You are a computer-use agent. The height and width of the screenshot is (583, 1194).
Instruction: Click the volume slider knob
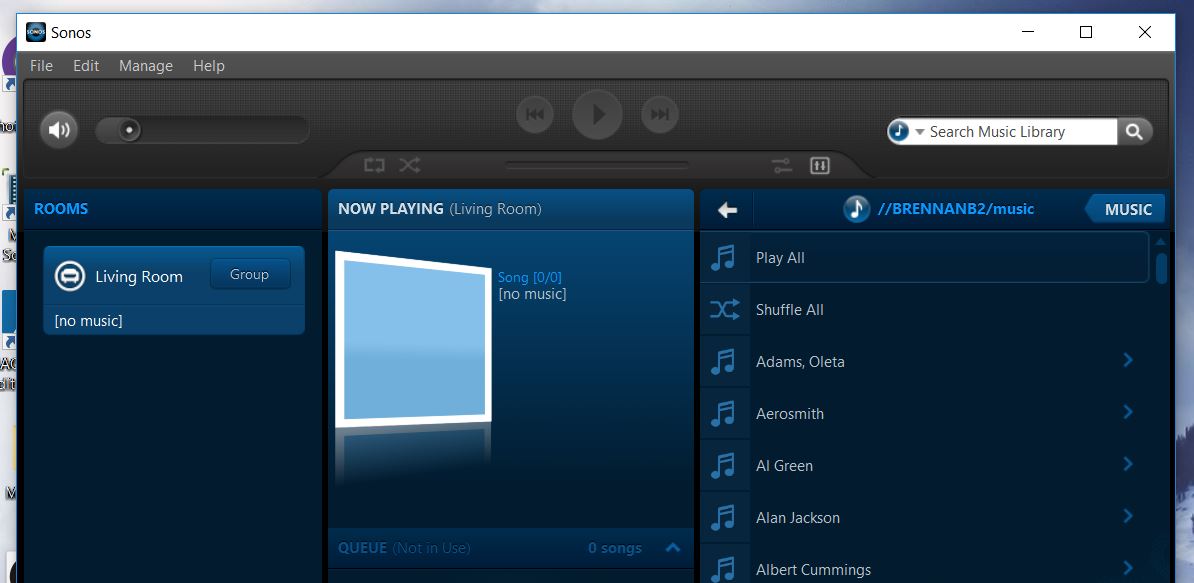[x=129, y=130]
